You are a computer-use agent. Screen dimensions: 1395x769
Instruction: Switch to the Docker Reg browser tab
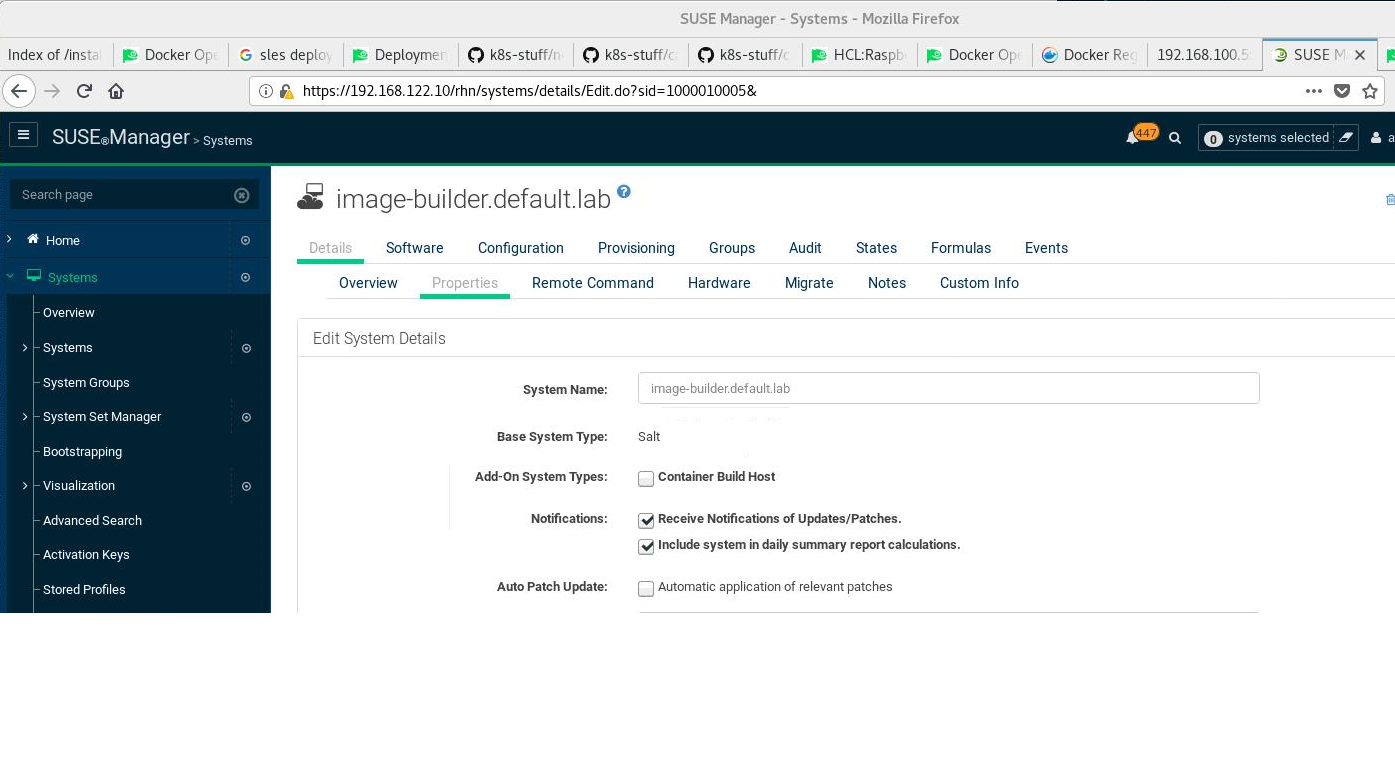1091,55
